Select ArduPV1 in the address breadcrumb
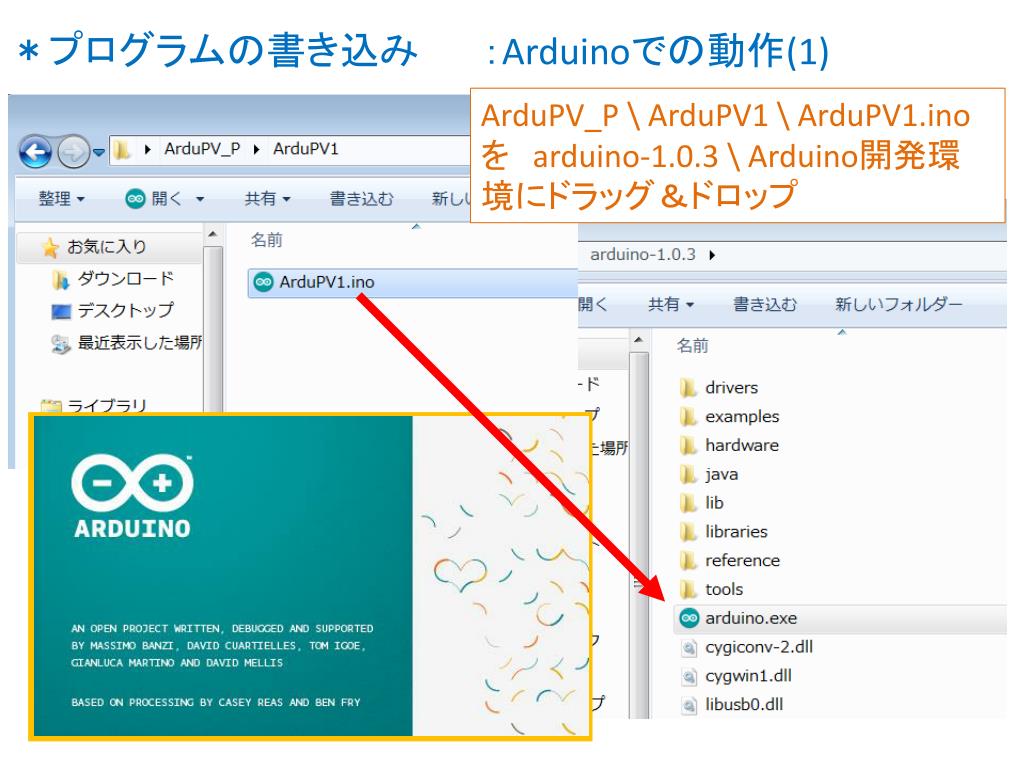This screenshot has width=1024, height=768. pos(306,149)
